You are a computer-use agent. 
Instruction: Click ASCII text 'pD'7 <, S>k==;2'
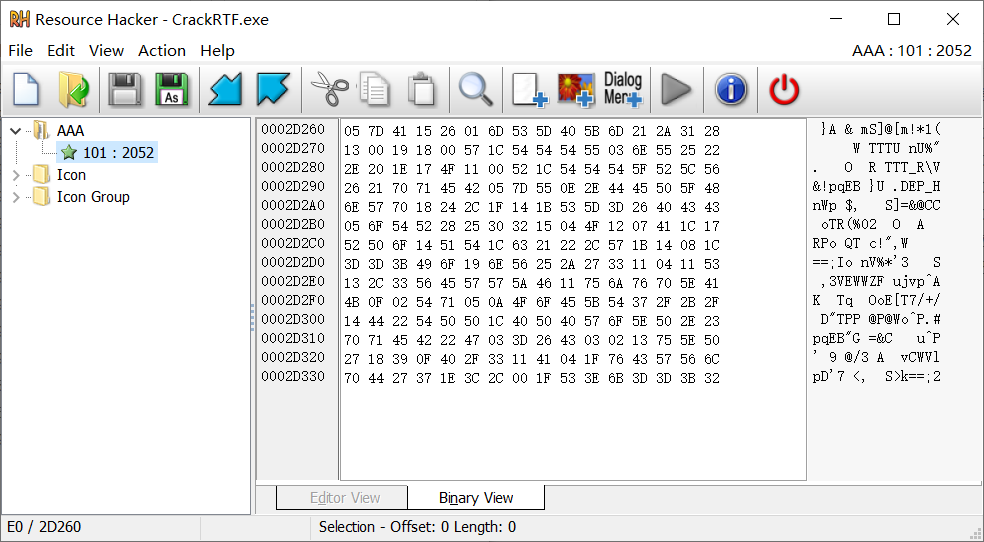point(876,376)
